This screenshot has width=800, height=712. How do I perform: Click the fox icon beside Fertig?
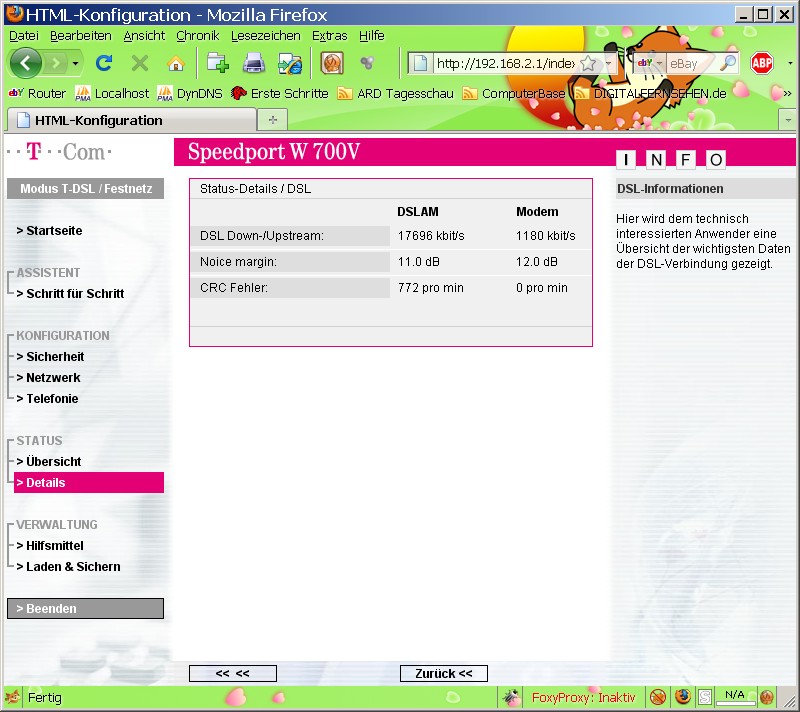tap(13, 697)
